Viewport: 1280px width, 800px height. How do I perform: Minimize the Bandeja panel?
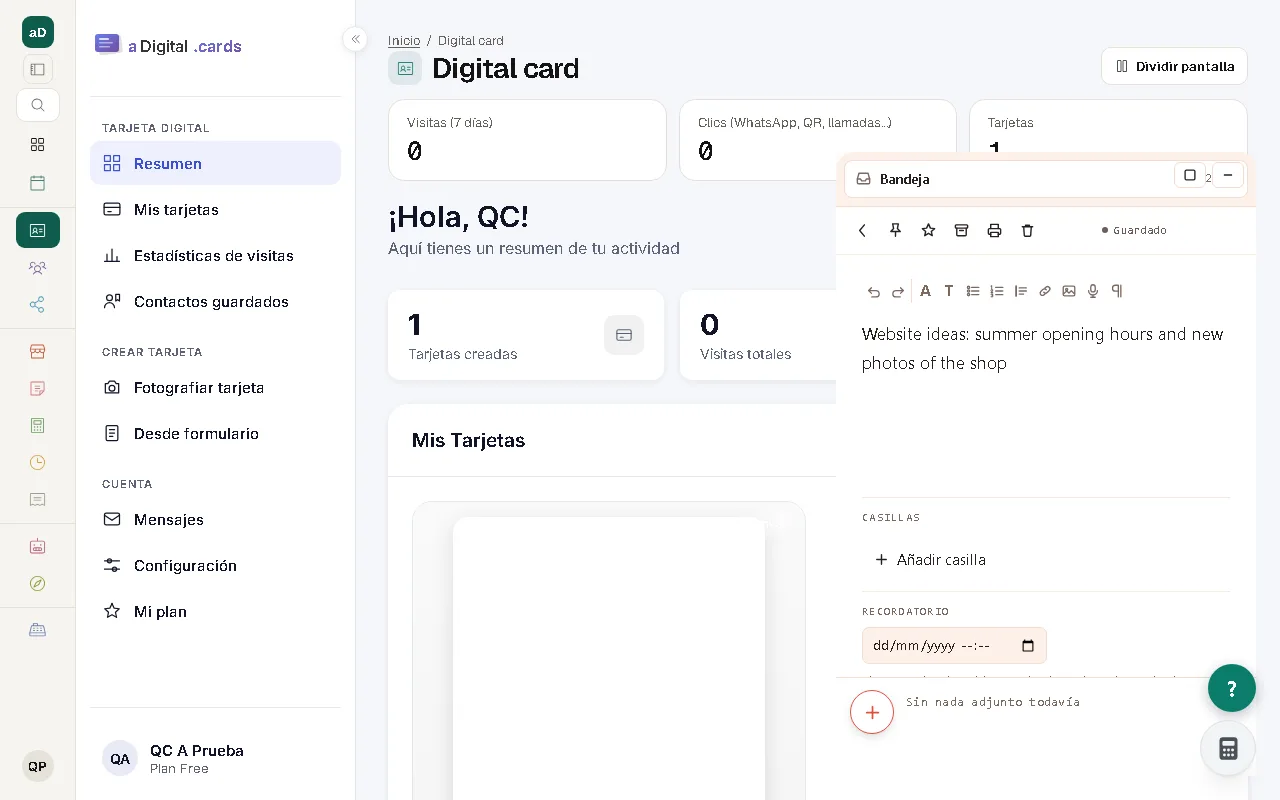[x=1227, y=176]
